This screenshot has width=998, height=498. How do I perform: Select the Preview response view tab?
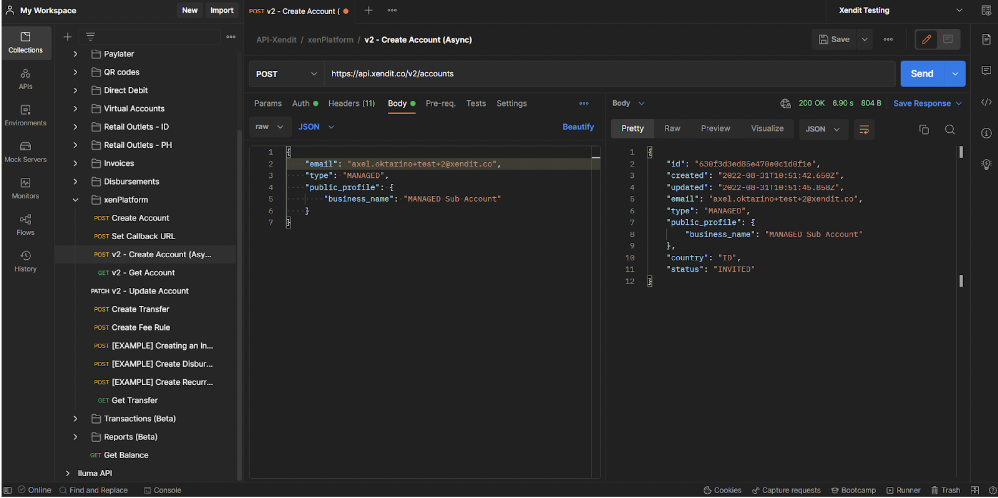[715, 129]
